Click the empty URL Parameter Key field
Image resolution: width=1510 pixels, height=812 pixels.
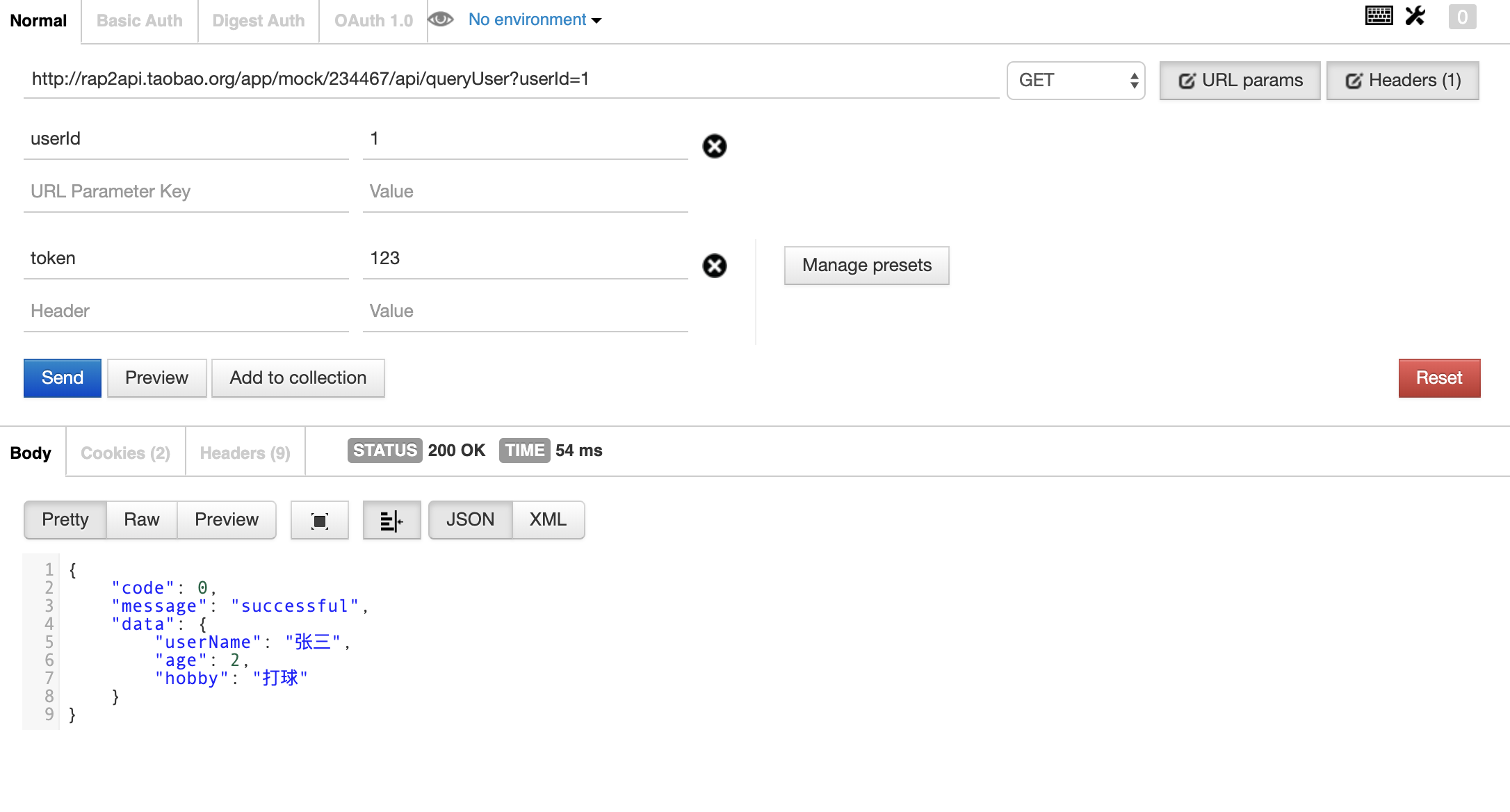(186, 192)
